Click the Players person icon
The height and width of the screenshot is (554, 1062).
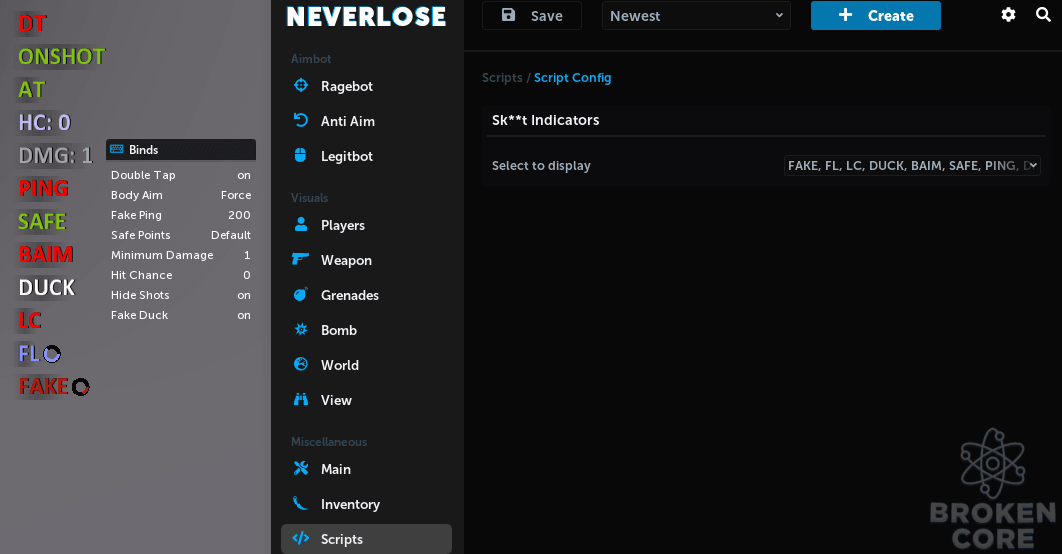coord(301,224)
